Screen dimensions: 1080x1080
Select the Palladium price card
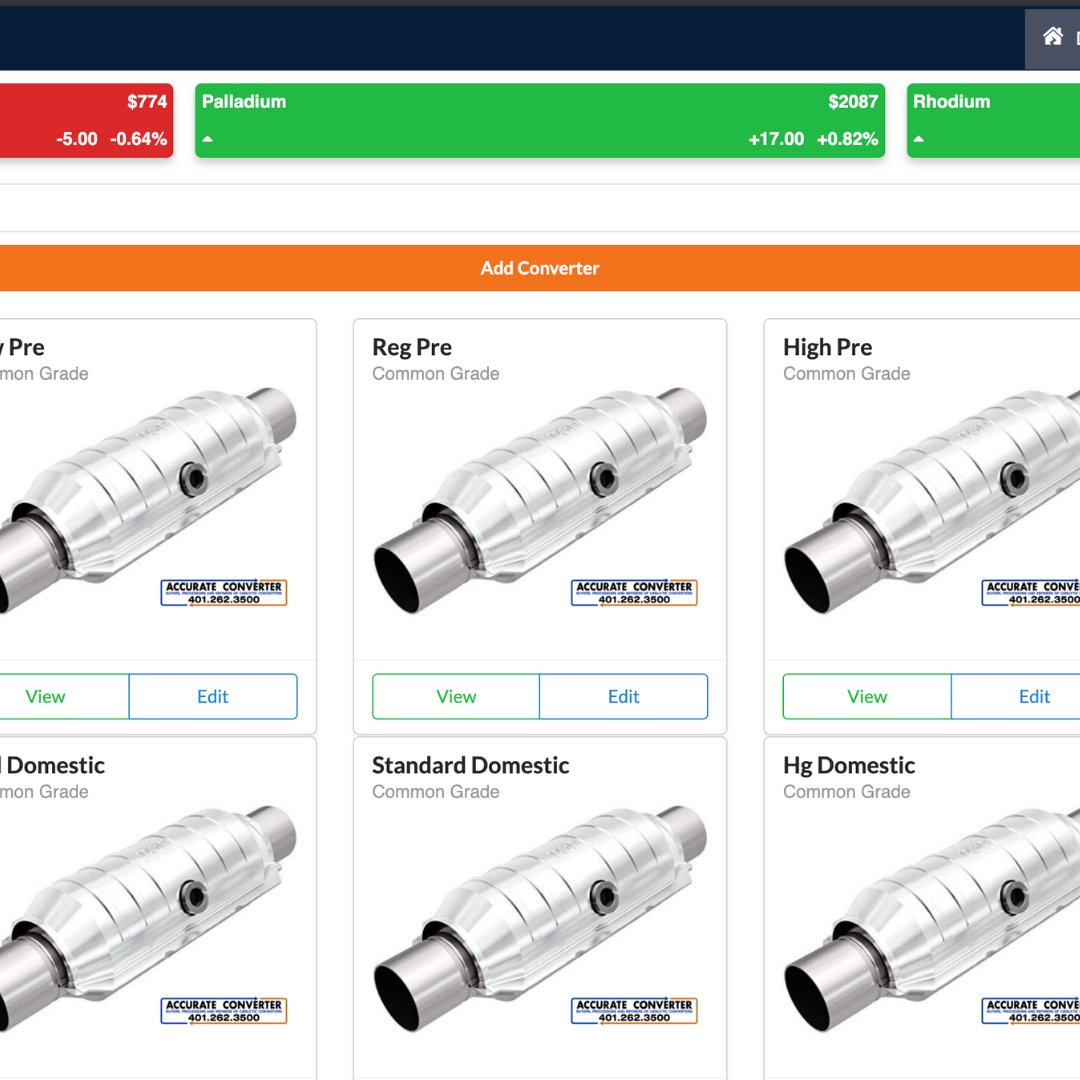click(540, 120)
